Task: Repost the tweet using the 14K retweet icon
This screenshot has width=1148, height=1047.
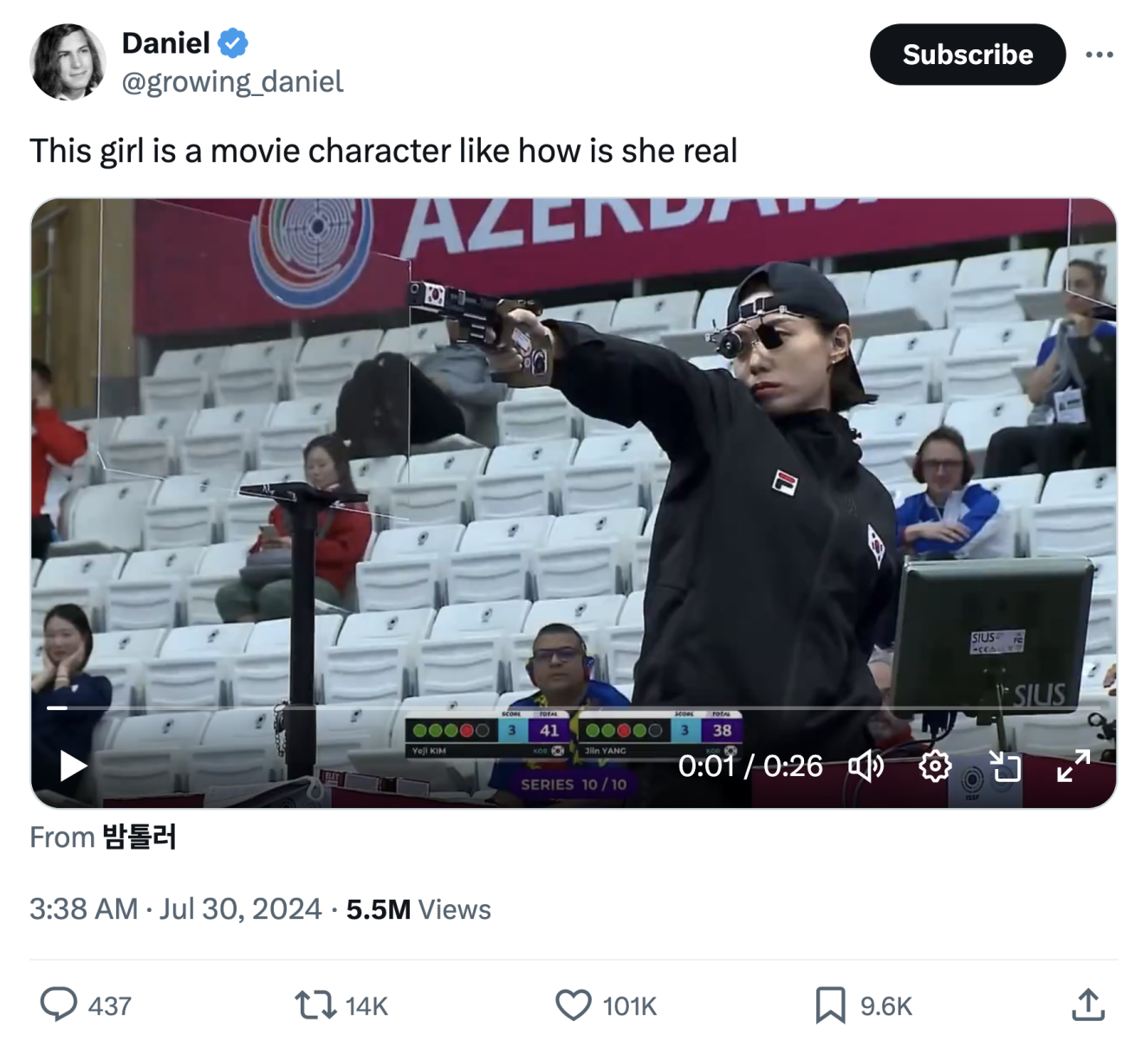Action: coord(314,1005)
